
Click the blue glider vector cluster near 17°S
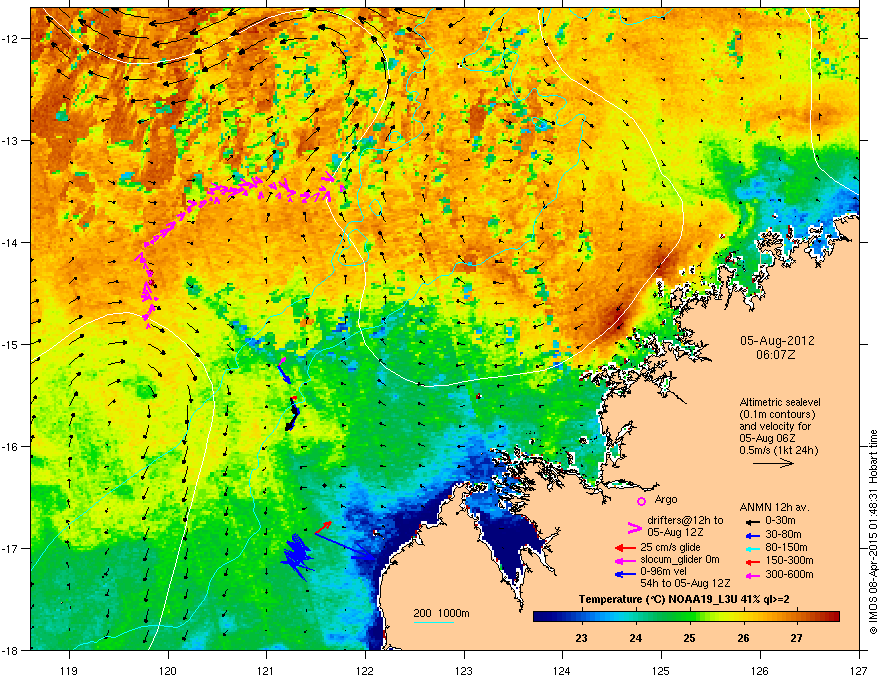(x=297, y=556)
